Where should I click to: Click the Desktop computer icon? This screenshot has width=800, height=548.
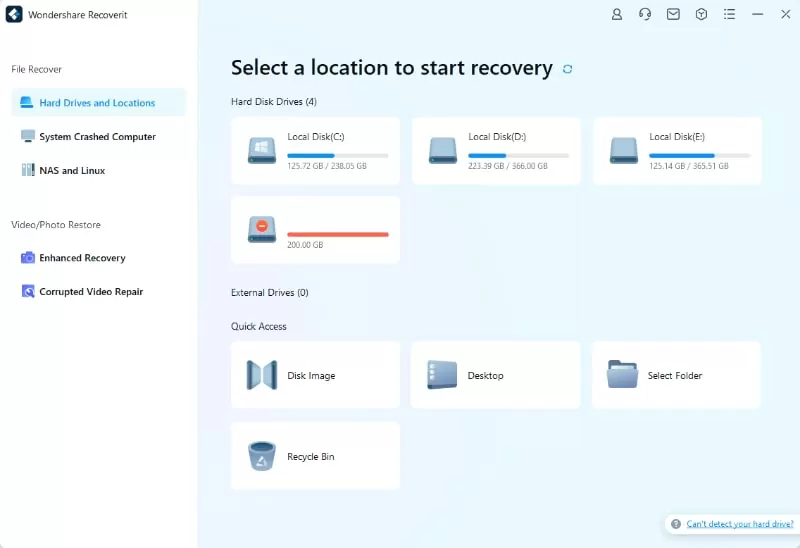pyautogui.click(x=442, y=375)
